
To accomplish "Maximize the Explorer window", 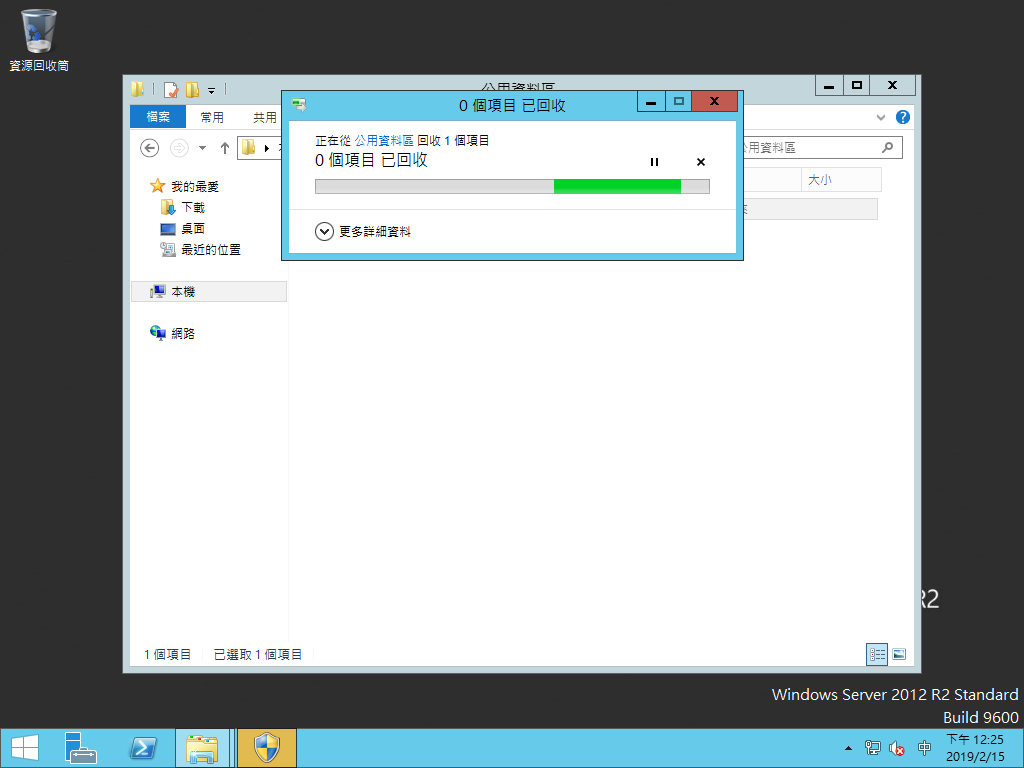I will (x=857, y=86).
